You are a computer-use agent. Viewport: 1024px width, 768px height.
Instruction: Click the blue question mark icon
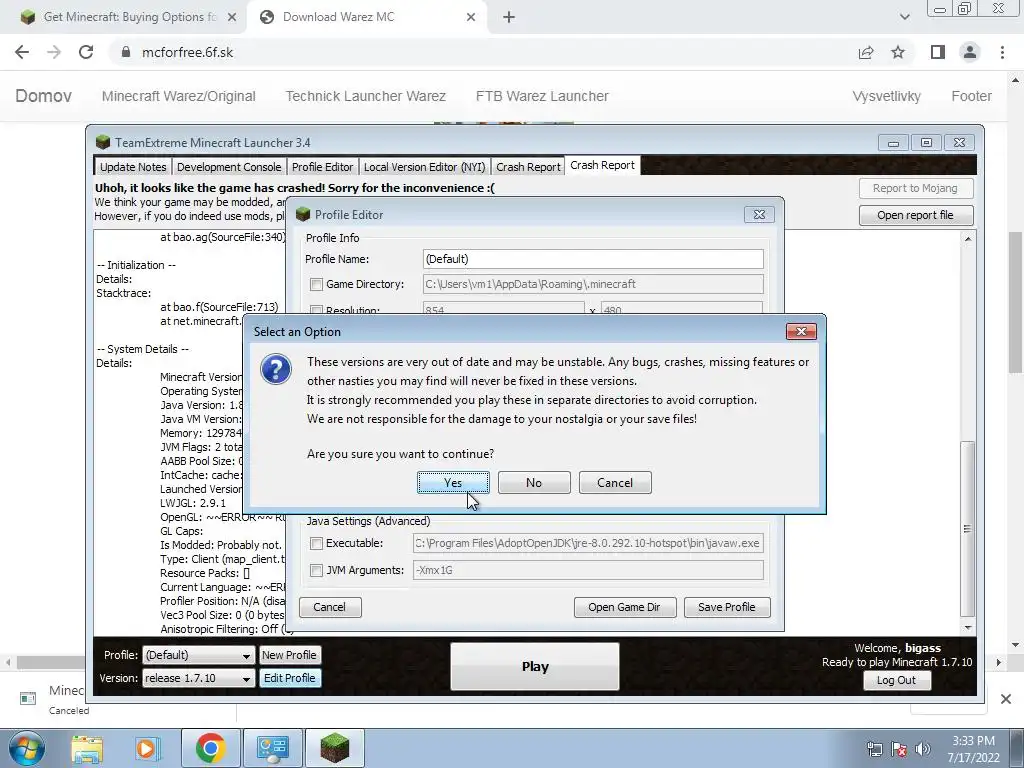click(x=276, y=369)
